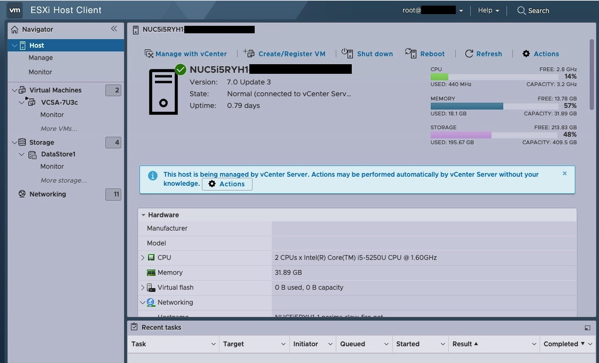Viewport: 599px width, 363px height.
Task: Click the Host device icon in navigator
Action: [23, 45]
